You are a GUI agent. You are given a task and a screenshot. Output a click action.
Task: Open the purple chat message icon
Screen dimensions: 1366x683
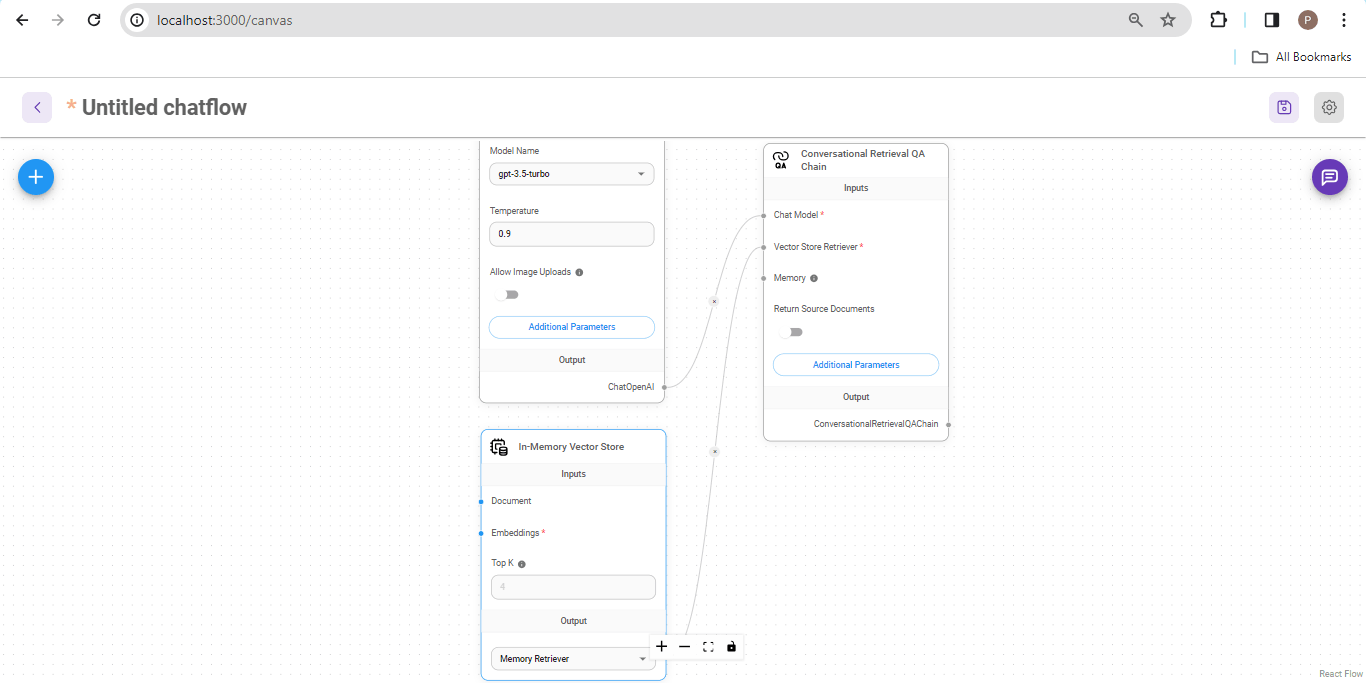pos(1329,177)
